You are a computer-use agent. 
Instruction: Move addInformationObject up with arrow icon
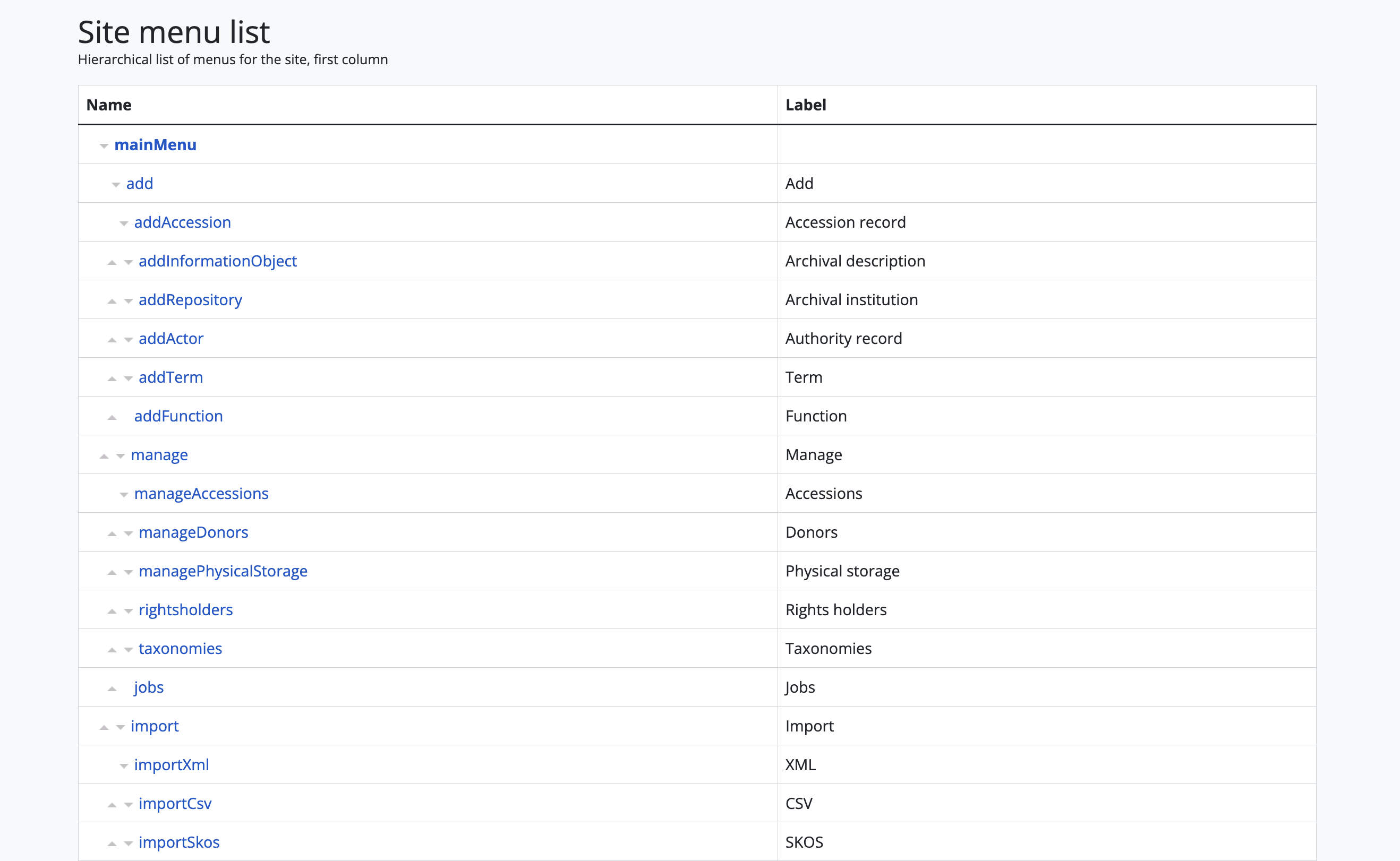point(112,262)
